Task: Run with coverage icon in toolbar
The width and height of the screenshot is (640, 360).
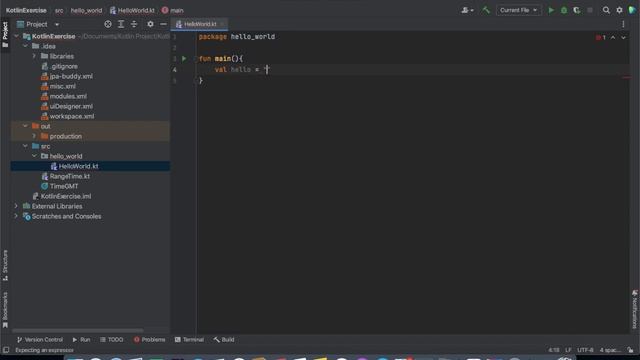Action: point(576,10)
